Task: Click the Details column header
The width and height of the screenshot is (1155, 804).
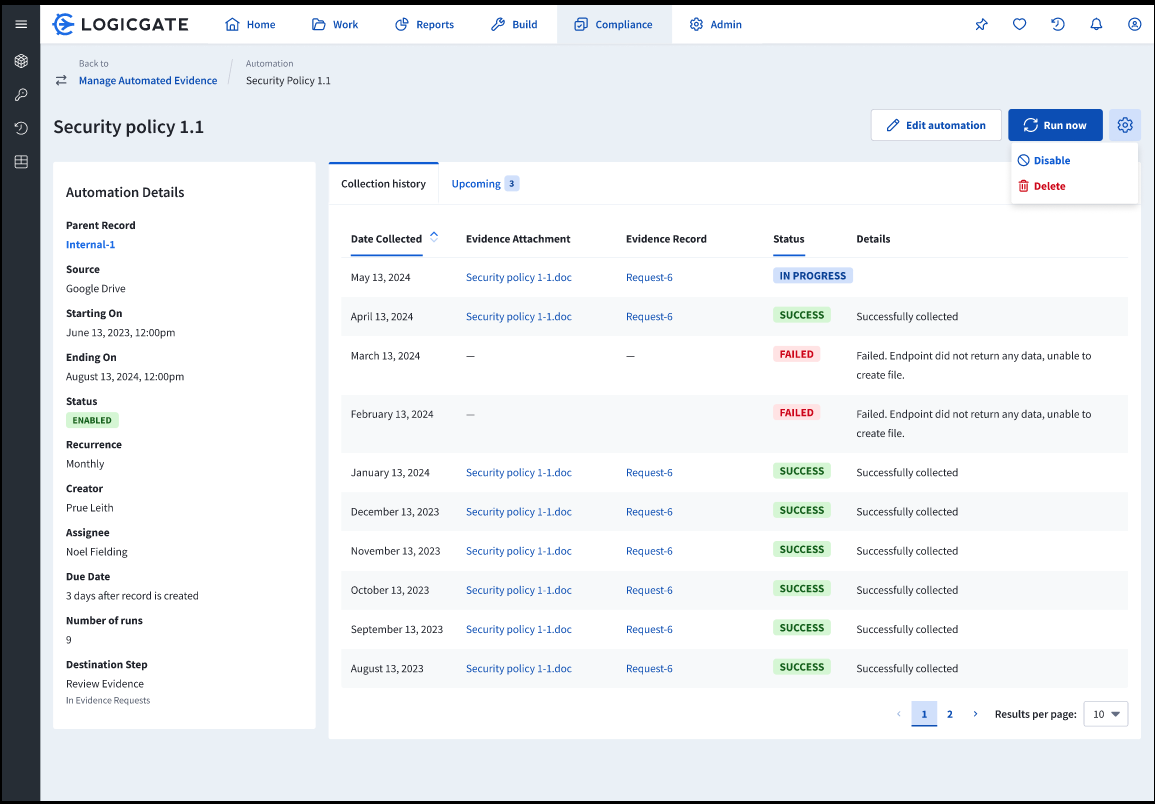Action: coord(873,239)
